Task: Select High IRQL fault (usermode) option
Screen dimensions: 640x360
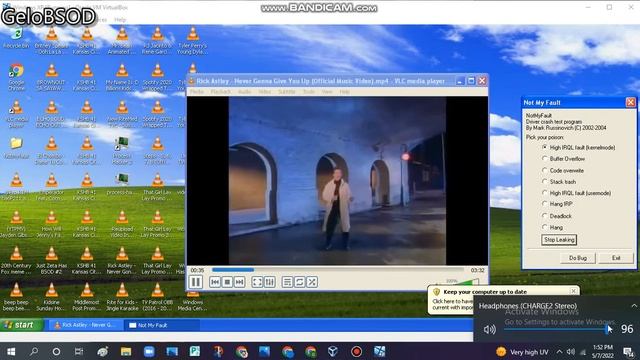Action: tap(576, 193)
